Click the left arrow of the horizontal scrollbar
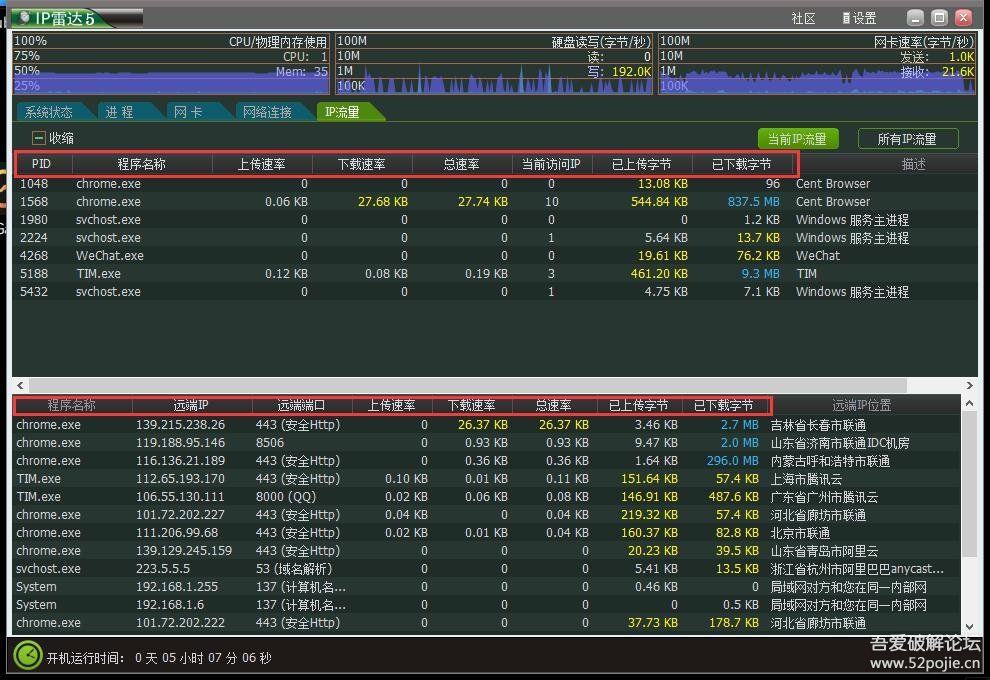This screenshot has width=990, height=680. pos(20,384)
